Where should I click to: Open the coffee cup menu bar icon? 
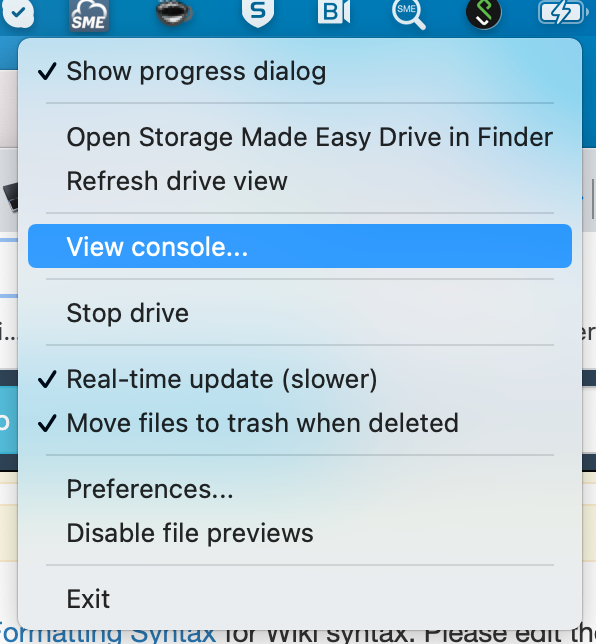tap(174, 14)
